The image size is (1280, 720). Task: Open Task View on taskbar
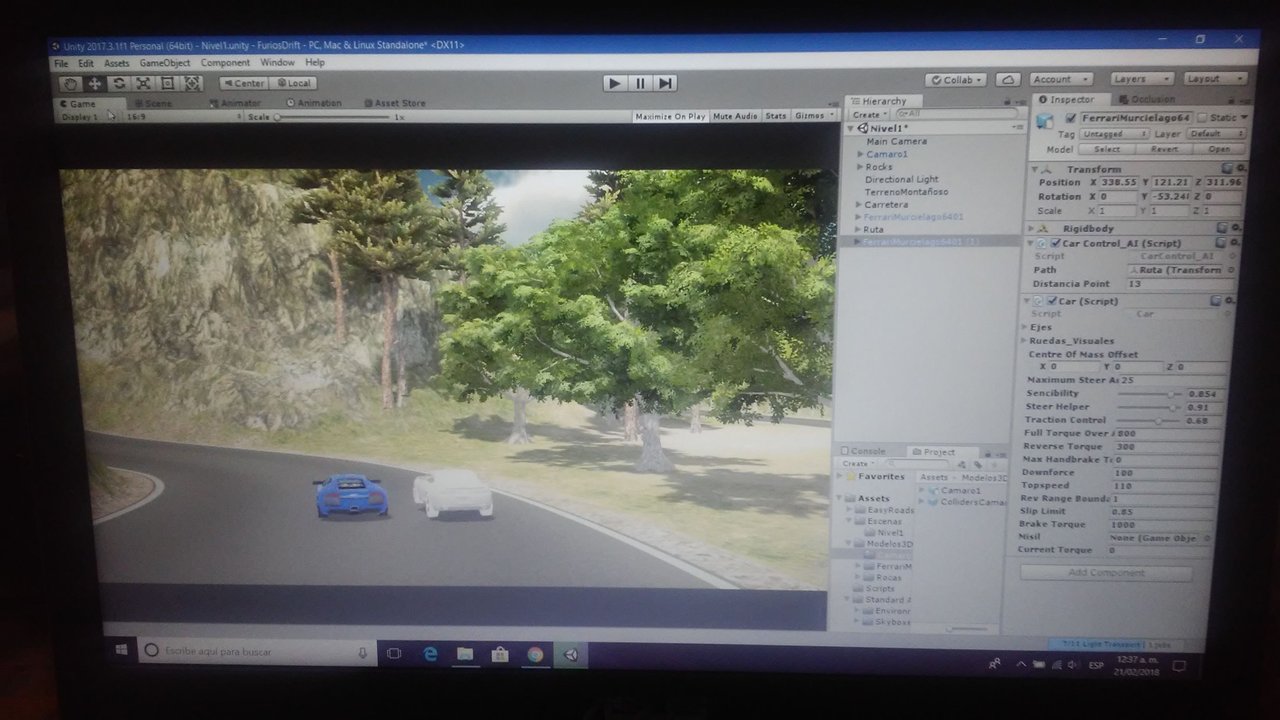394,653
